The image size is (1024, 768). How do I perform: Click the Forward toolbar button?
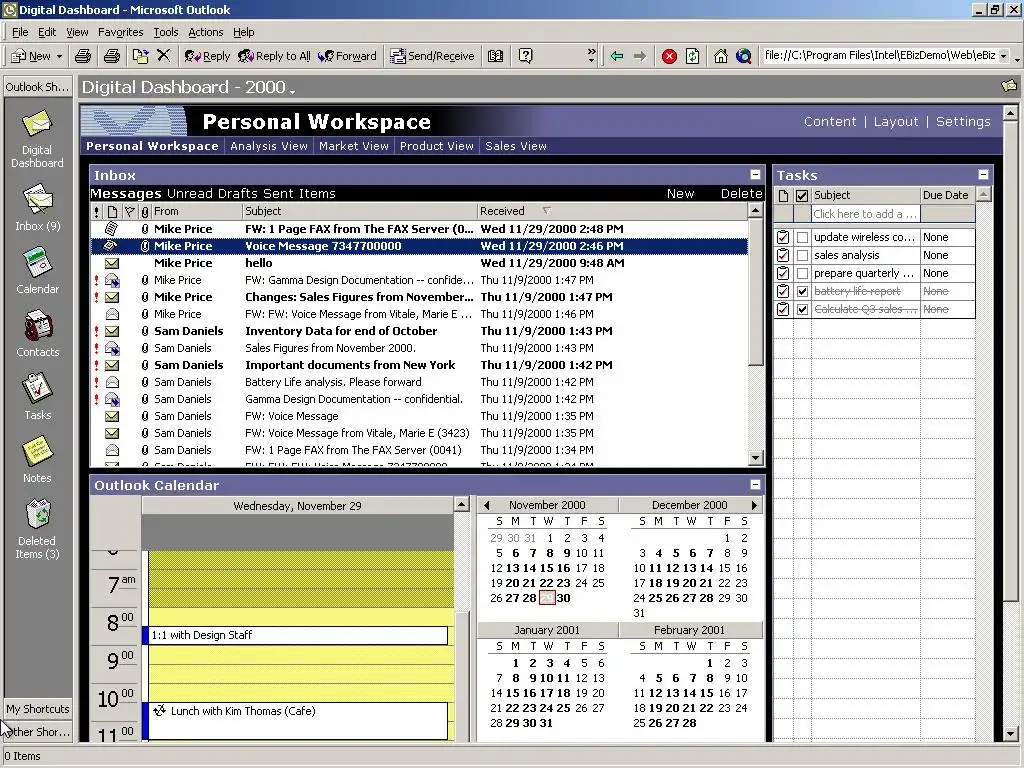pyautogui.click(x=347, y=56)
